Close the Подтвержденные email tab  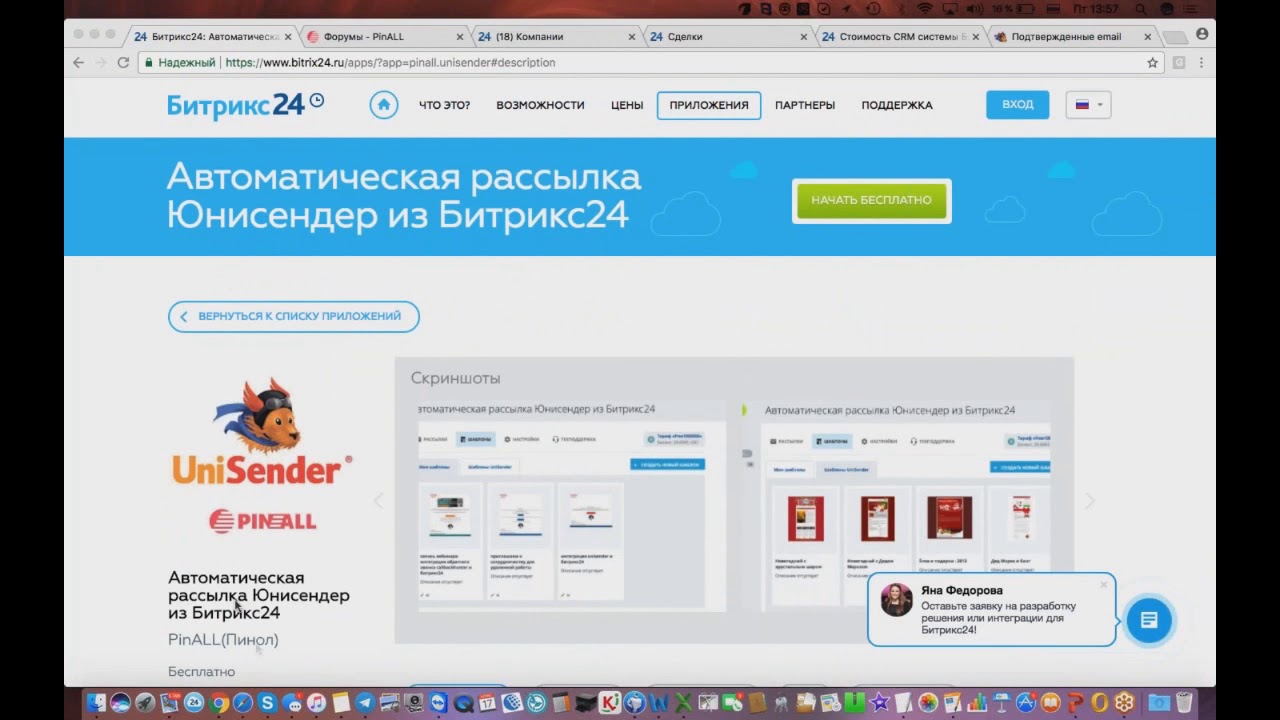(1148, 37)
